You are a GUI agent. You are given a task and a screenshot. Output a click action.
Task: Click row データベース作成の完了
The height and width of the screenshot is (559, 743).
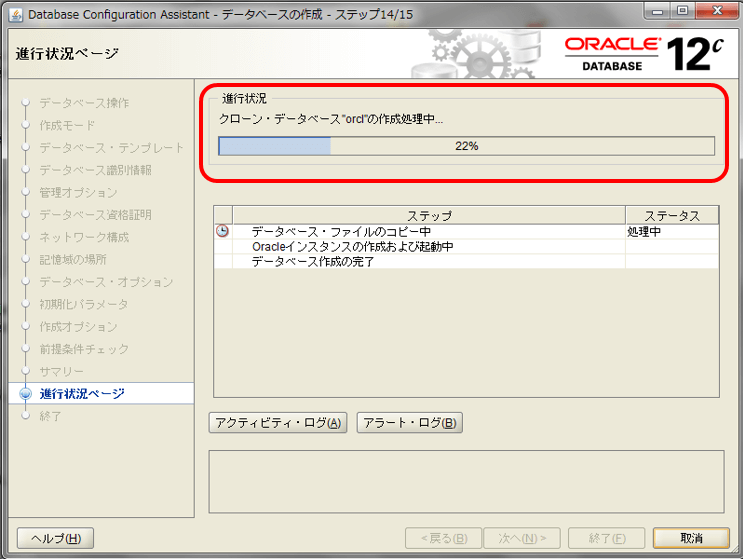coord(466,261)
